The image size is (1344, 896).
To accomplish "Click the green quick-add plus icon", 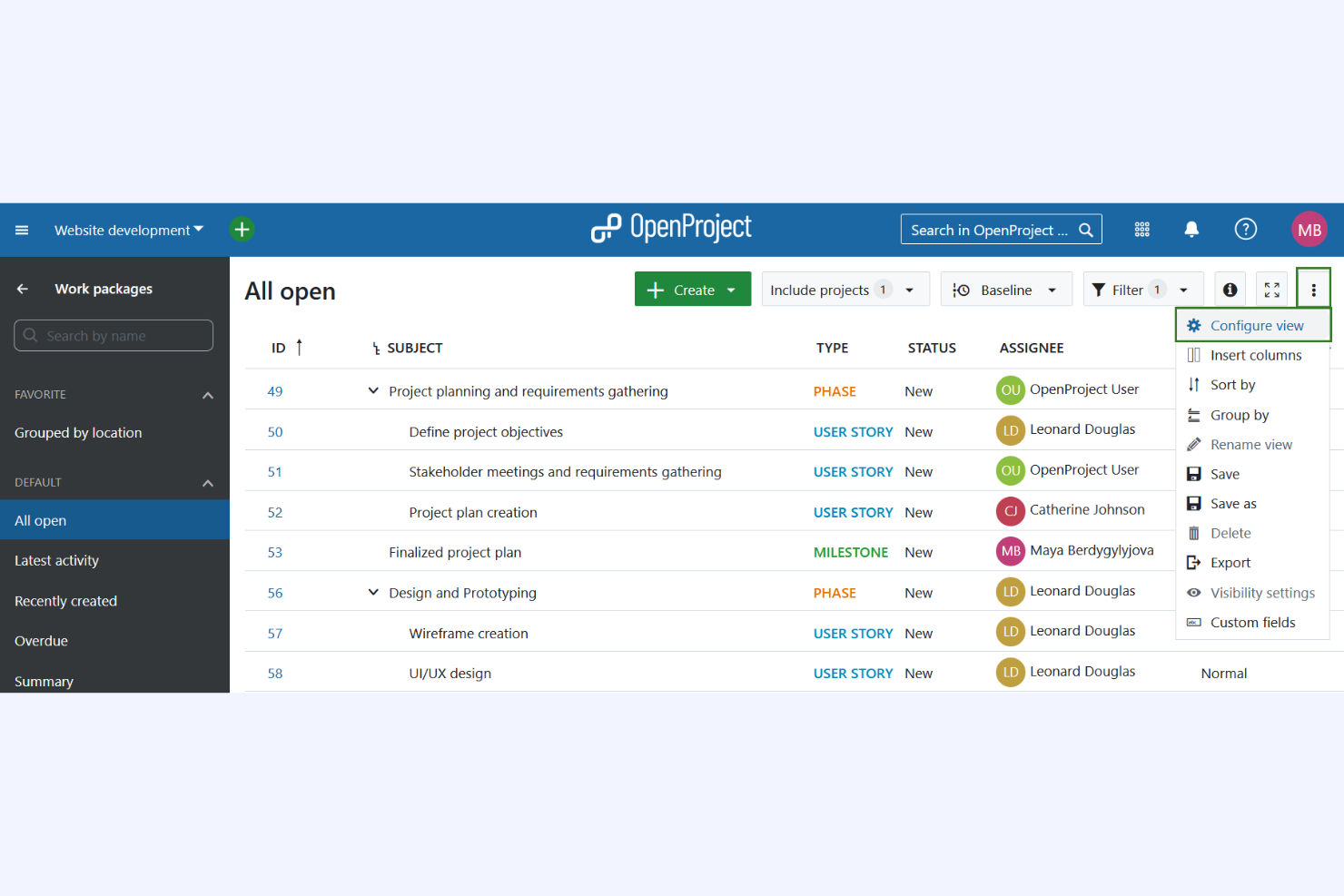I will (x=242, y=230).
